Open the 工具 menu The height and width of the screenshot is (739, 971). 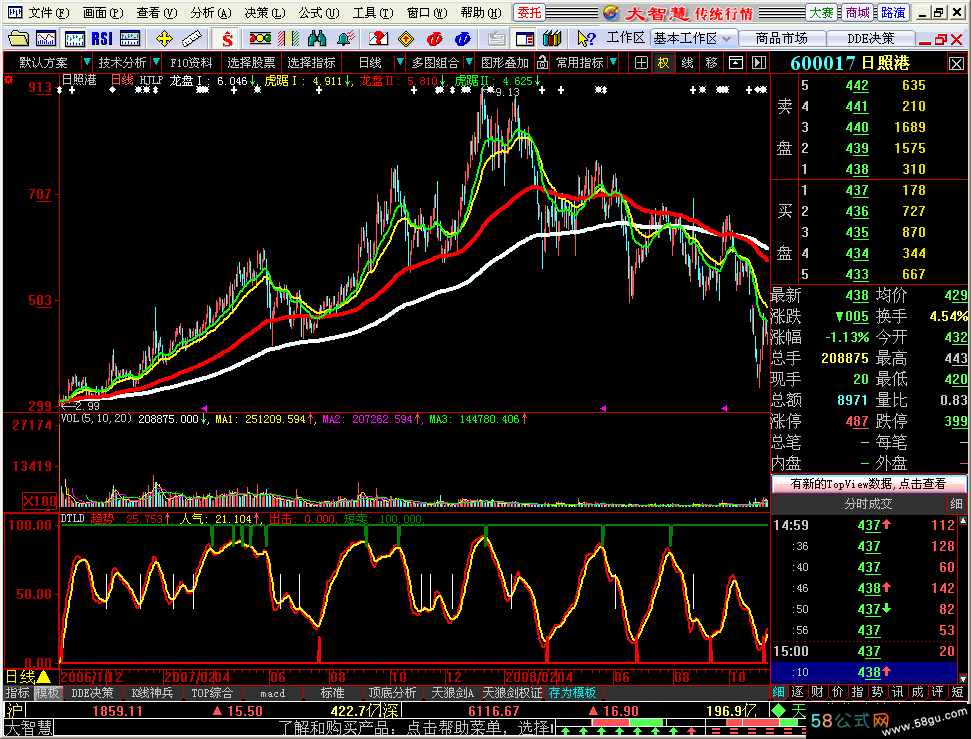coord(373,12)
